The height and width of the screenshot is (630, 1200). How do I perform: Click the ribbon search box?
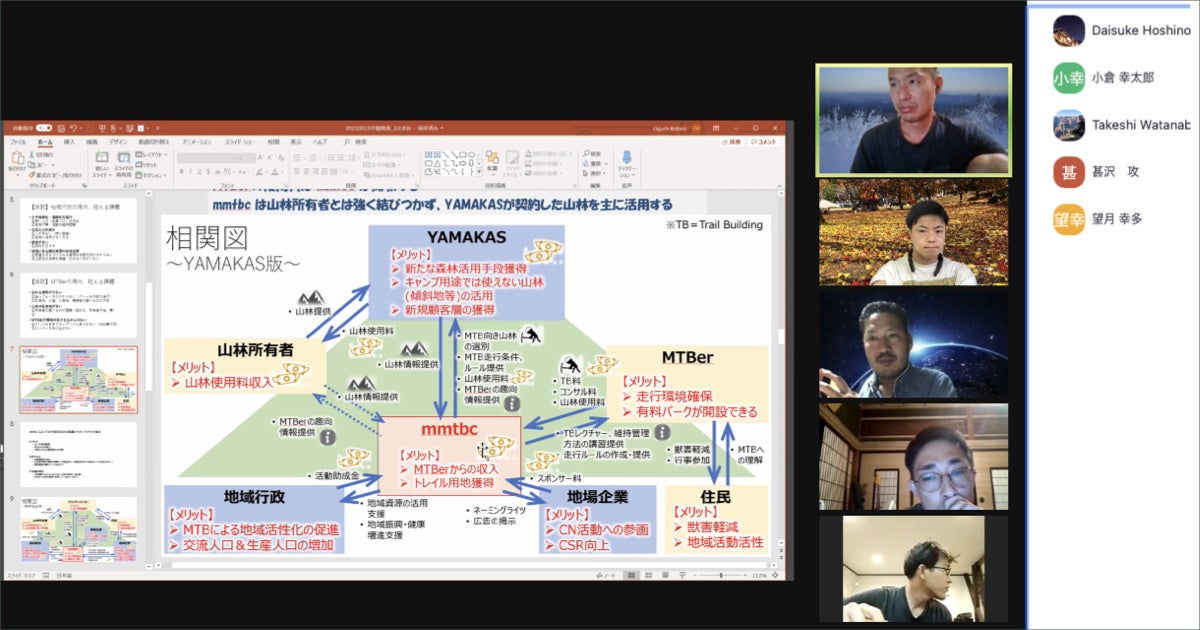coord(357,142)
